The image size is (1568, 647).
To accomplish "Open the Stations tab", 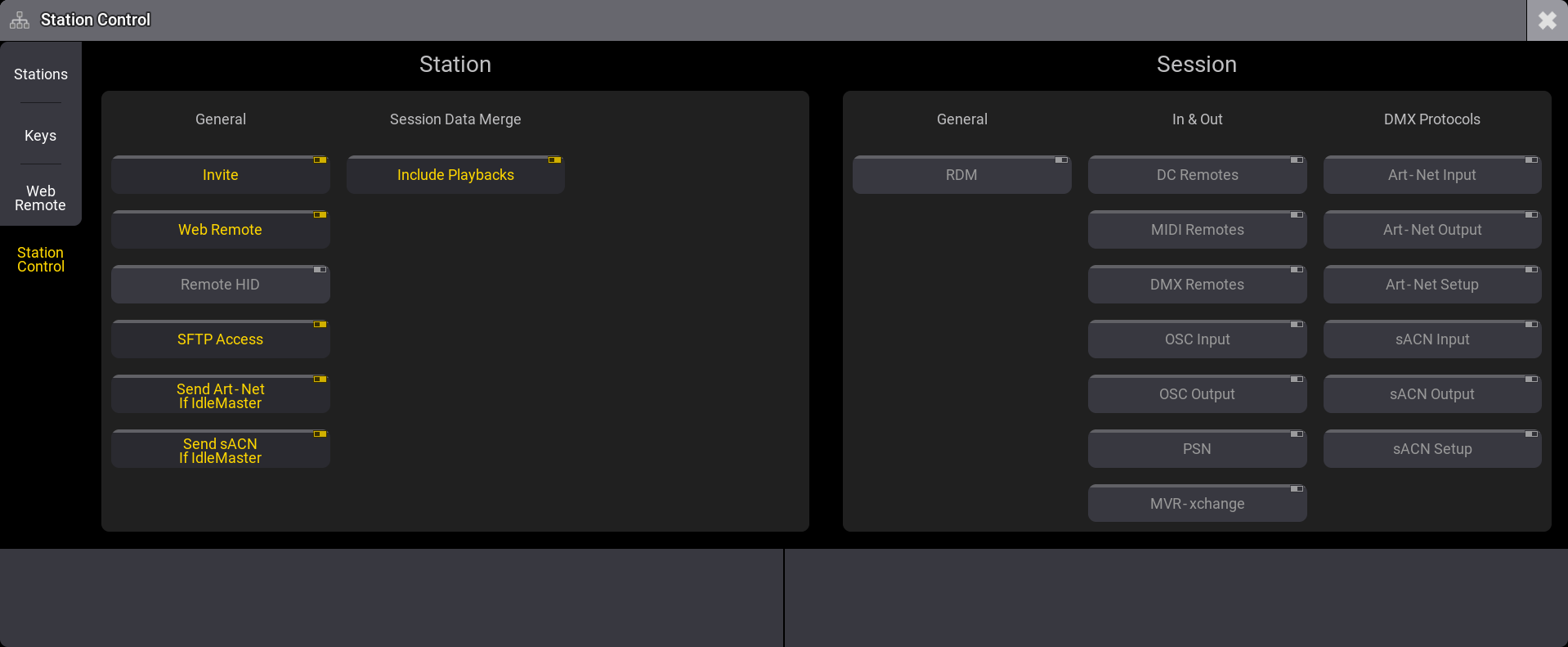I will pyautogui.click(x=41, y=74).
